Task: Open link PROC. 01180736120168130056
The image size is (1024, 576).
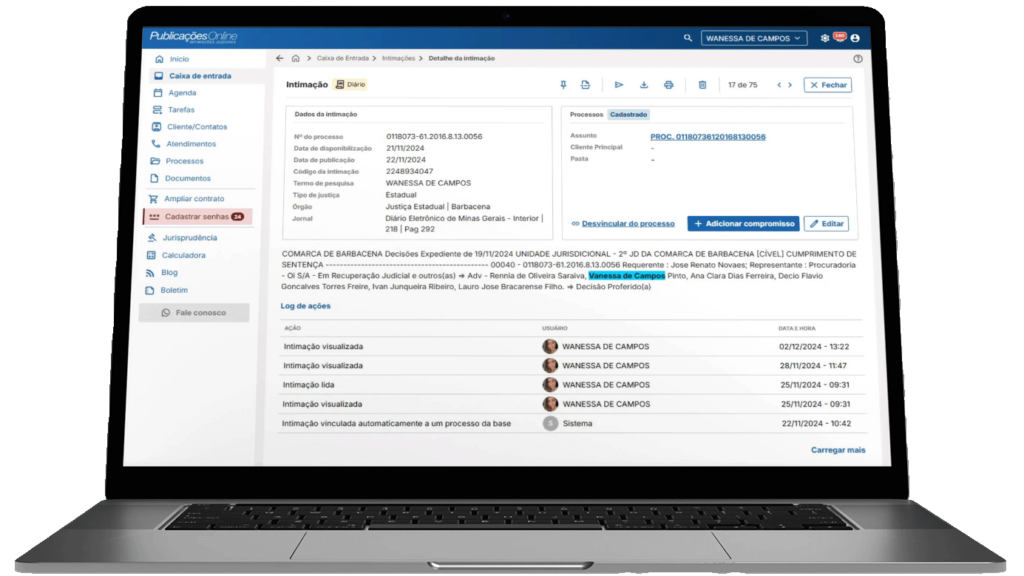Action: pos(707,137)
